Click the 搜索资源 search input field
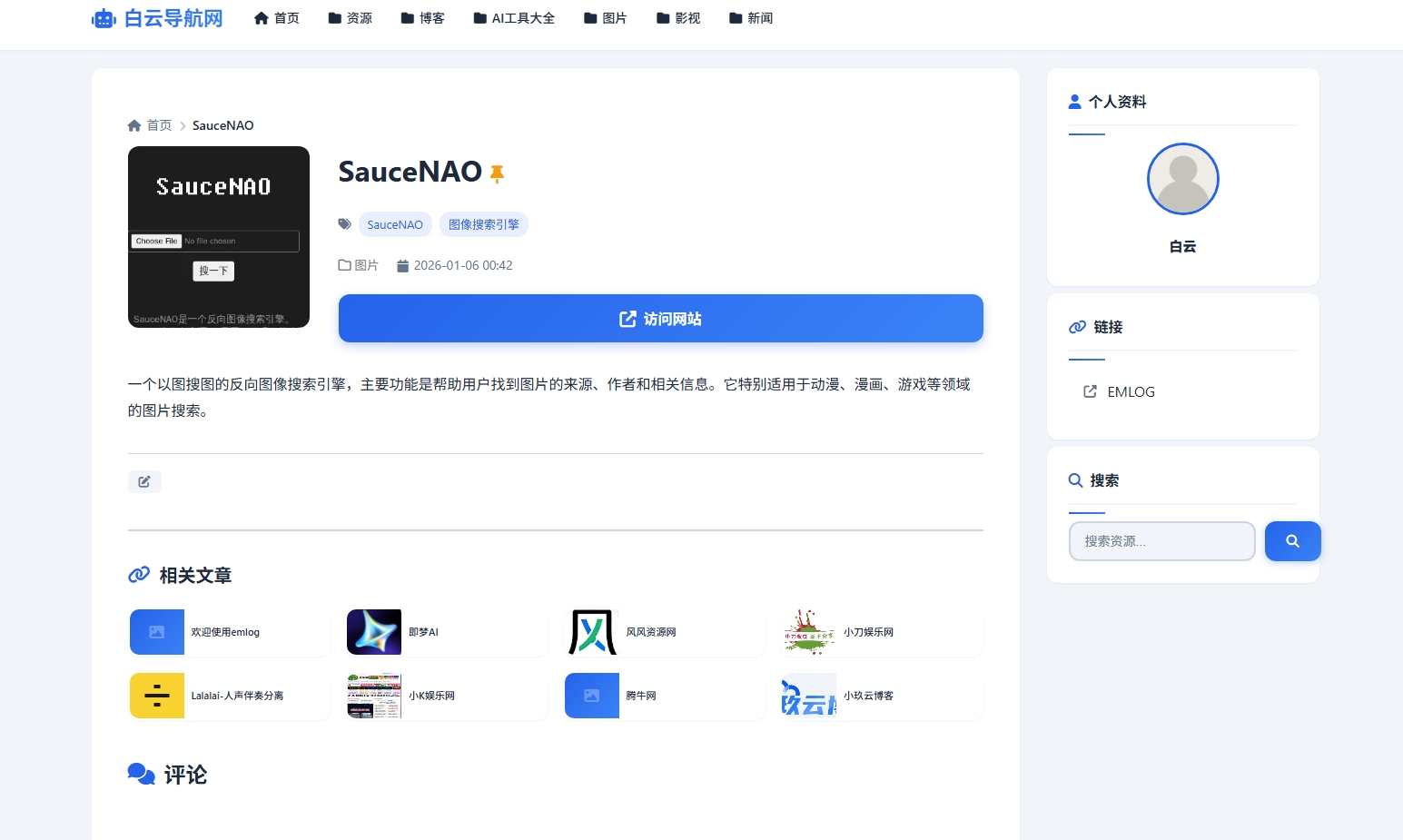This screenshot has width=1403, height=840. pyautogui.click(x=1161, y=540)
